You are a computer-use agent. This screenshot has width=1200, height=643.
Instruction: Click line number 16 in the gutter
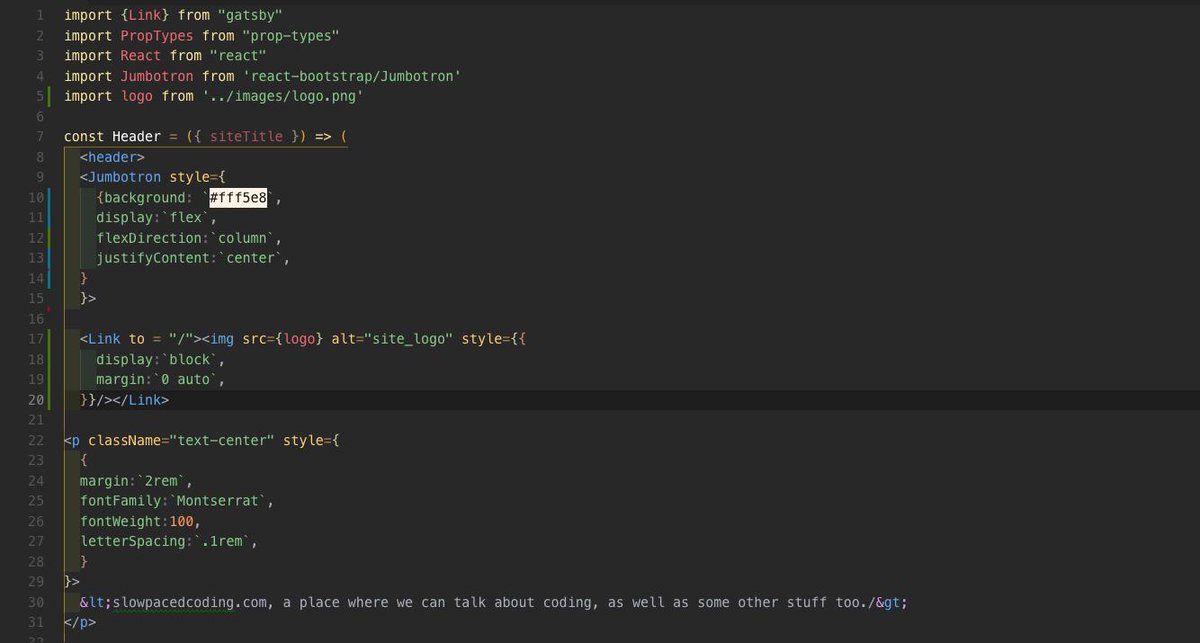[x=36, y=319]
